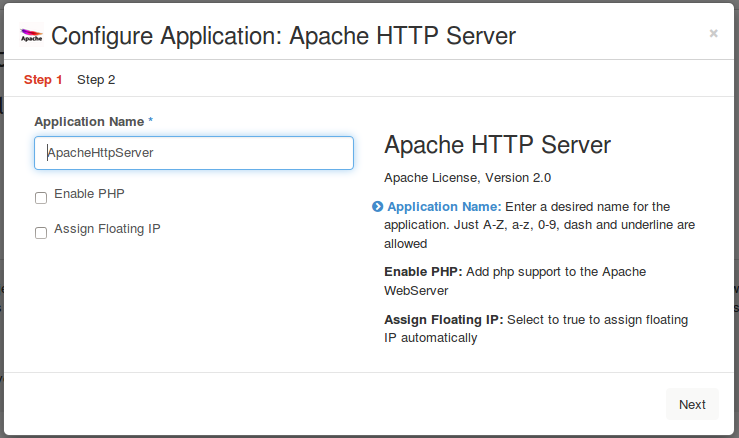Click the Apache HTTP Server description heading
The image size is (739, 438).
tap(497, 145)
